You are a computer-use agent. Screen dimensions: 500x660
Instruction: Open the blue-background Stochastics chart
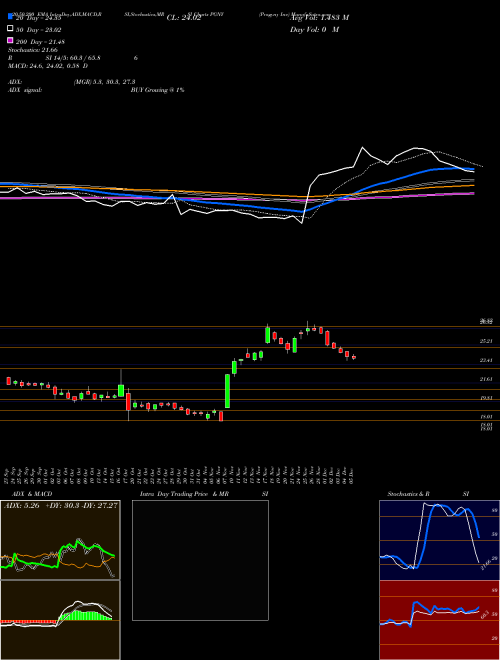click(x=439, y=540)
